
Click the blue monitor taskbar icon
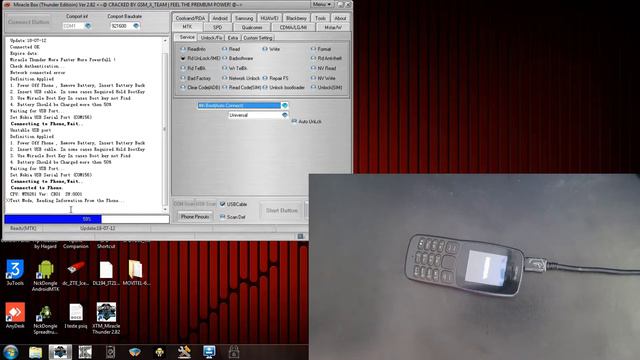tap(209, 352)
